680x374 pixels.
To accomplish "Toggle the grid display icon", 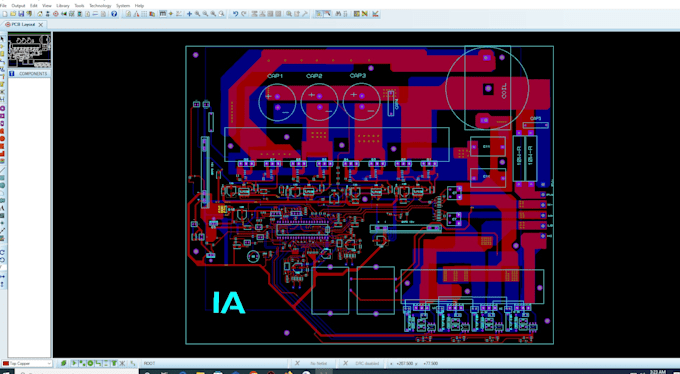I will (x=144, y=14).
